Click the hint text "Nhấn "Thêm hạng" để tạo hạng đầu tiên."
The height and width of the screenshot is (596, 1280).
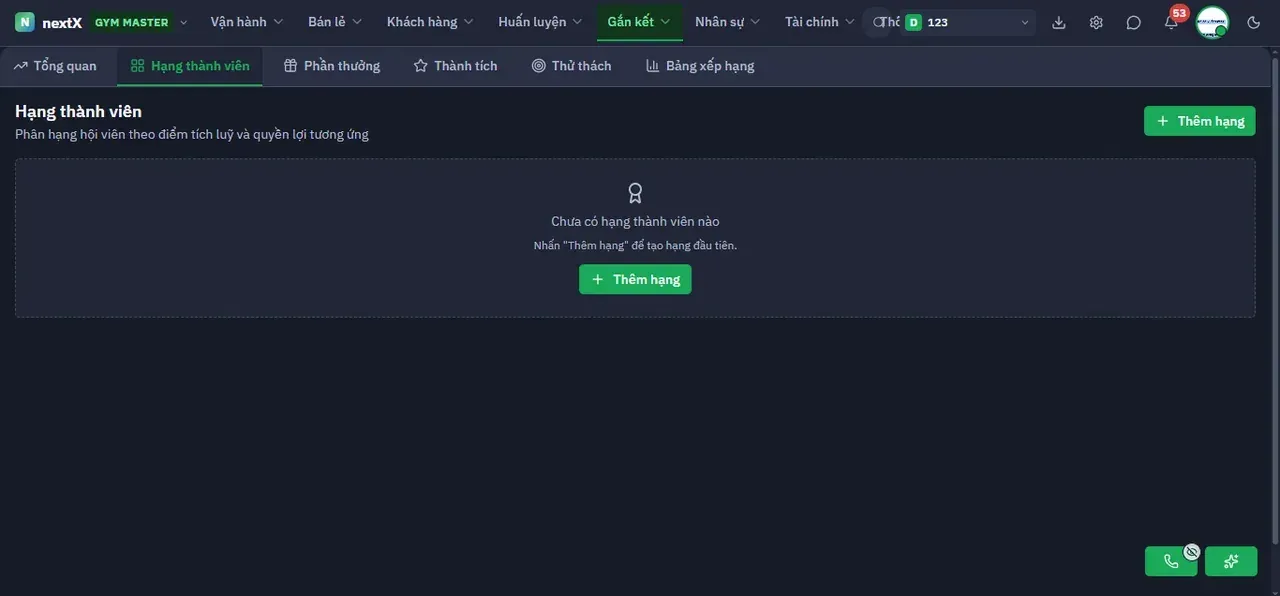tap(635, 245)
